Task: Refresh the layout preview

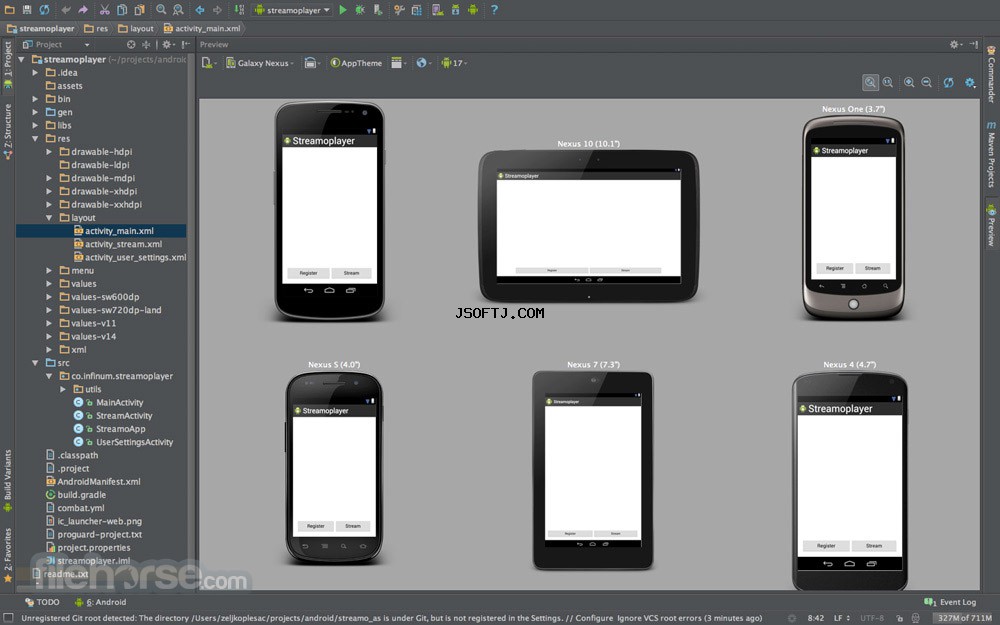Action: (x=948, y=82)
